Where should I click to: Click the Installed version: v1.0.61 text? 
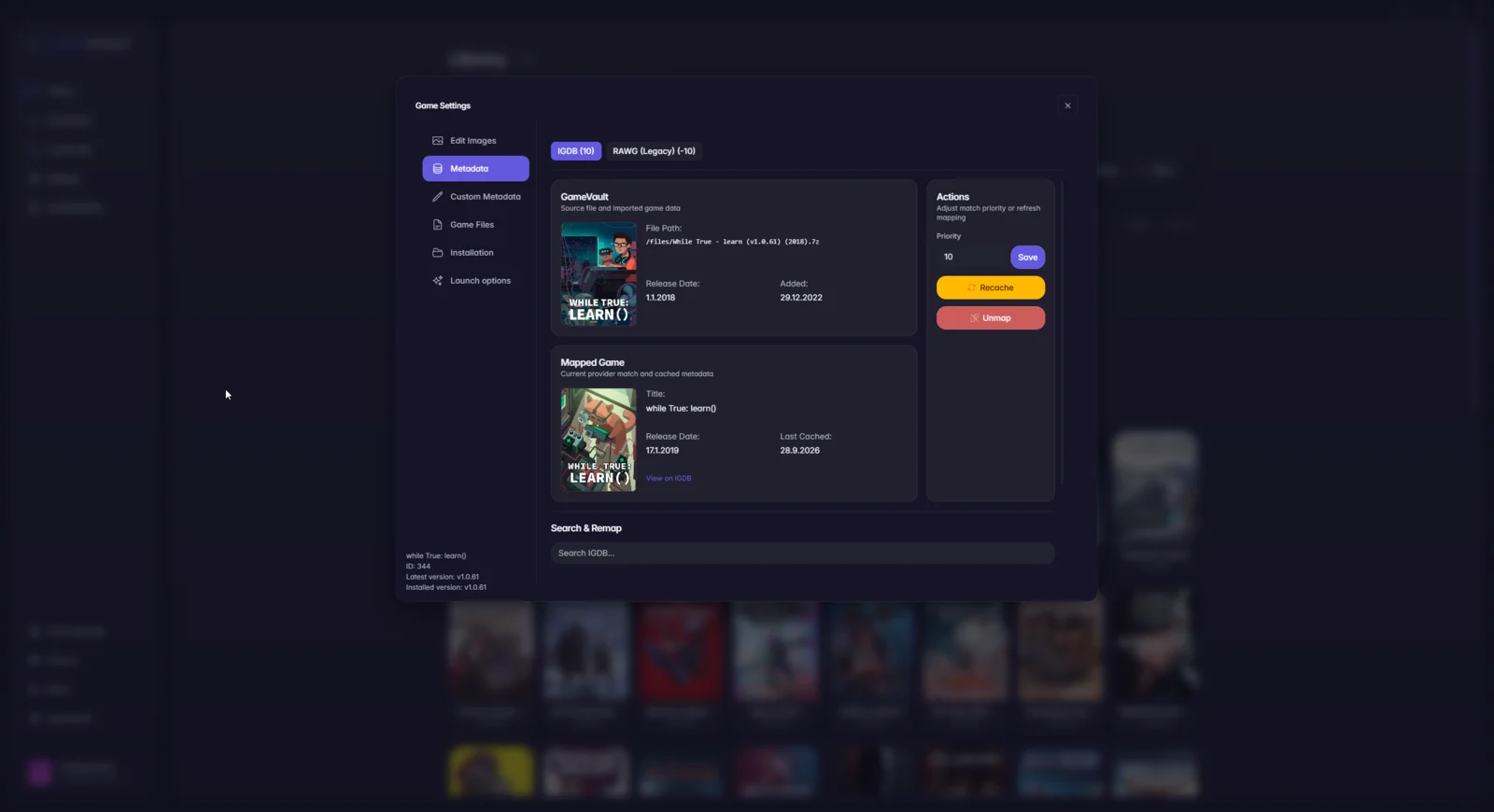(x=446, y=588)
